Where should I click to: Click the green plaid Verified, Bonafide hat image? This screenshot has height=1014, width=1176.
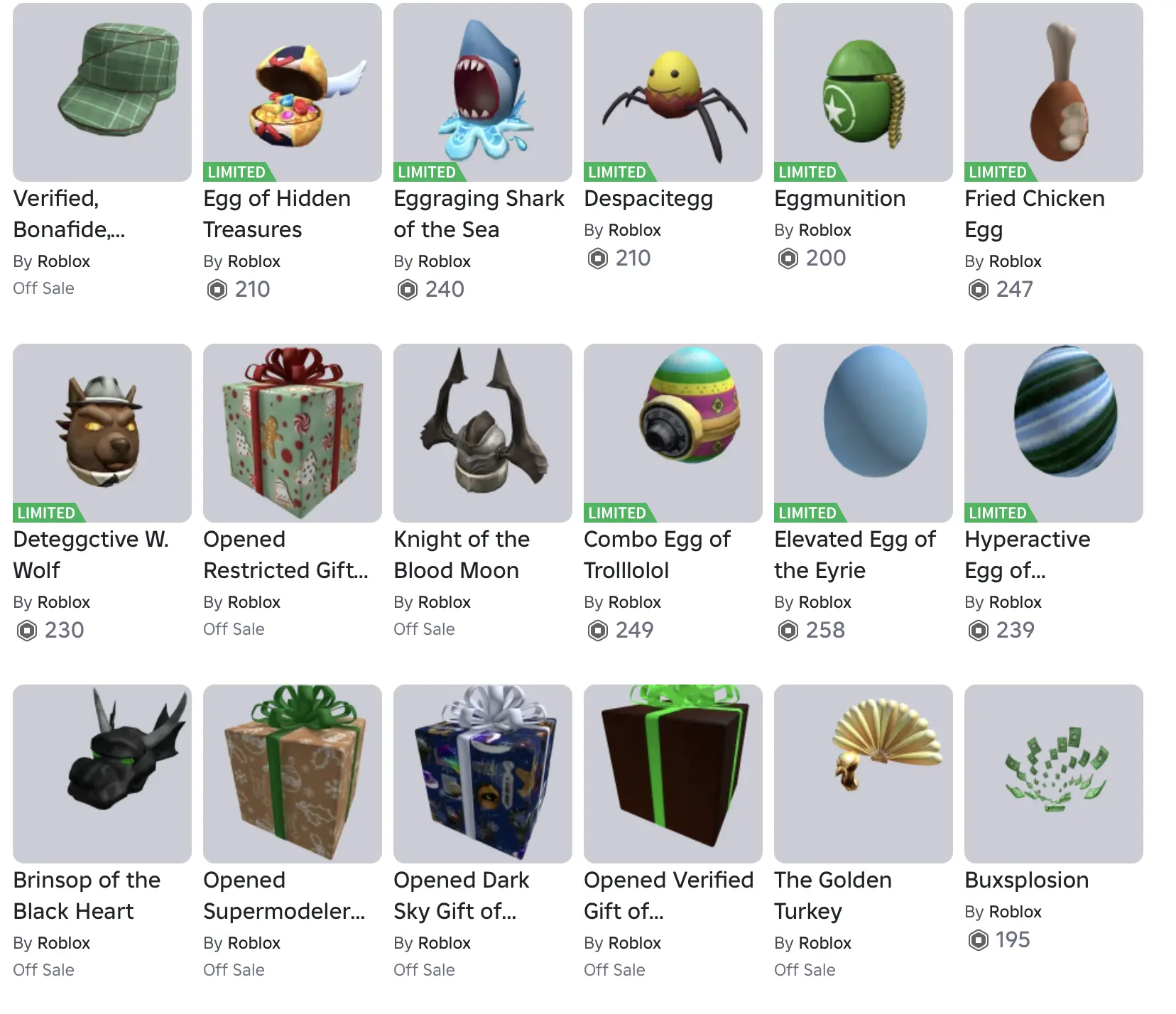click(102, 92)
